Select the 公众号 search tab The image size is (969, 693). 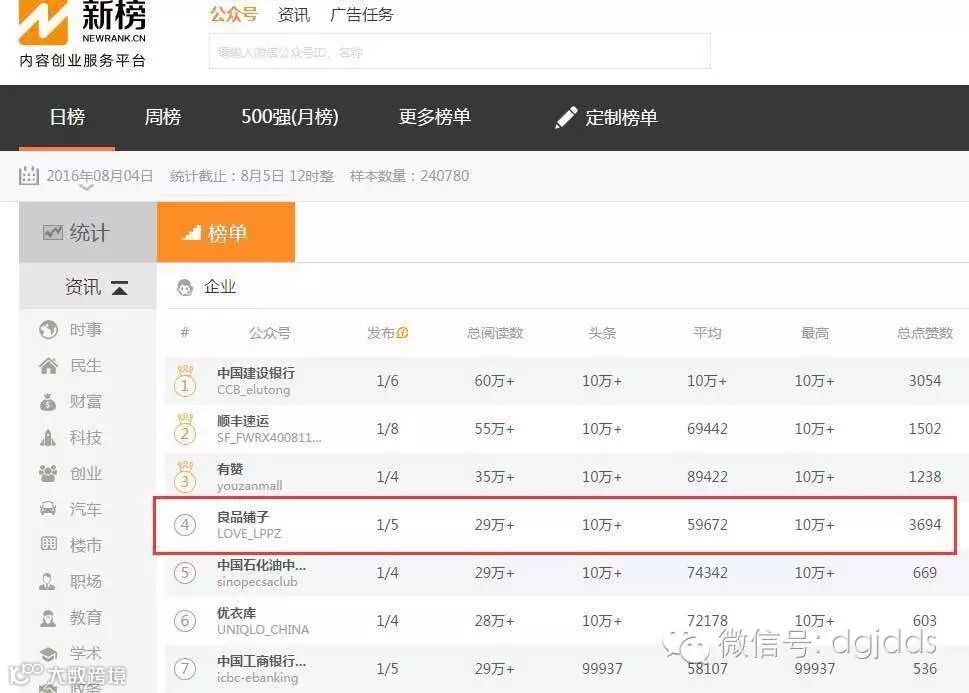pos(234,14)
